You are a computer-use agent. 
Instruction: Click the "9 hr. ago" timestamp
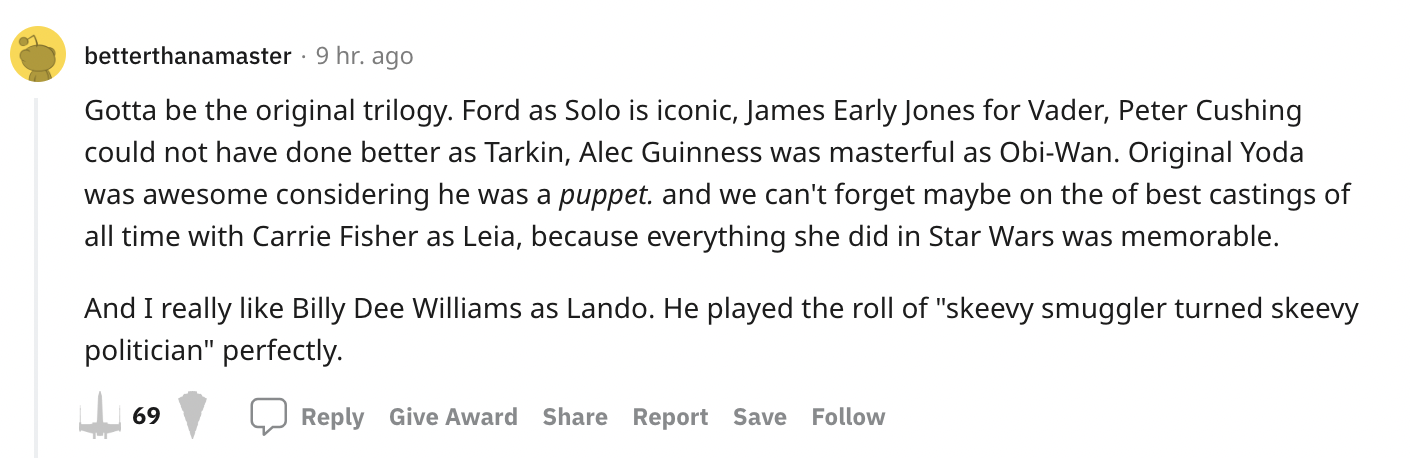tap(364, 56)
